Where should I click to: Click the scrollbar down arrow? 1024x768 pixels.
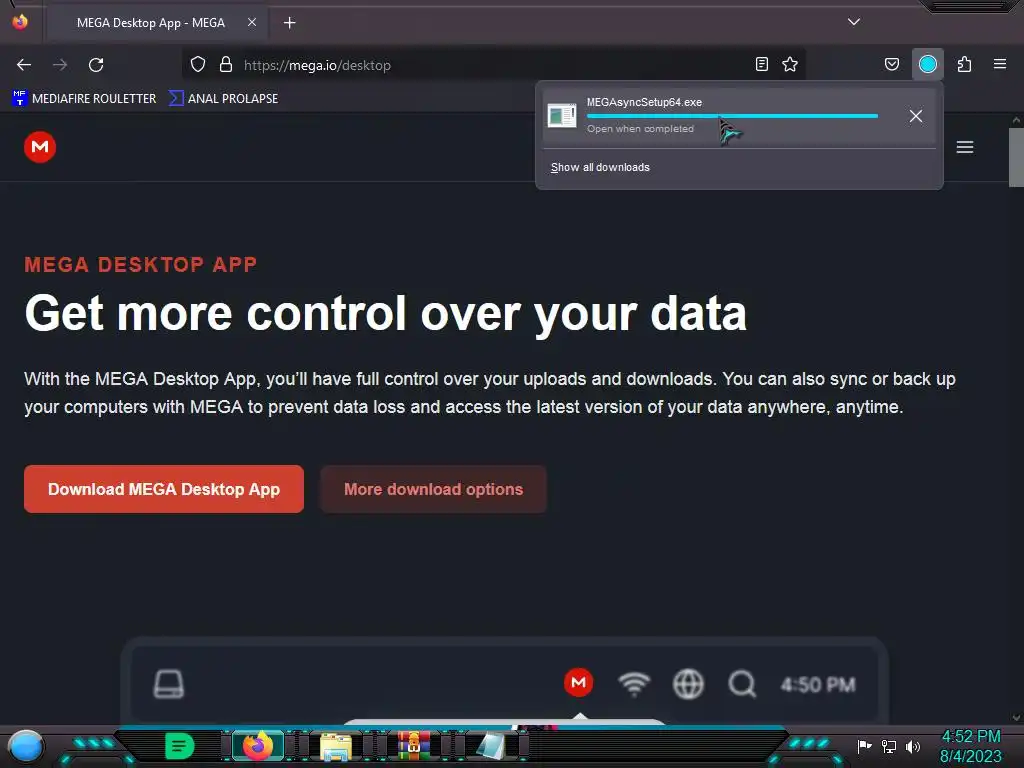(1016, 718)
